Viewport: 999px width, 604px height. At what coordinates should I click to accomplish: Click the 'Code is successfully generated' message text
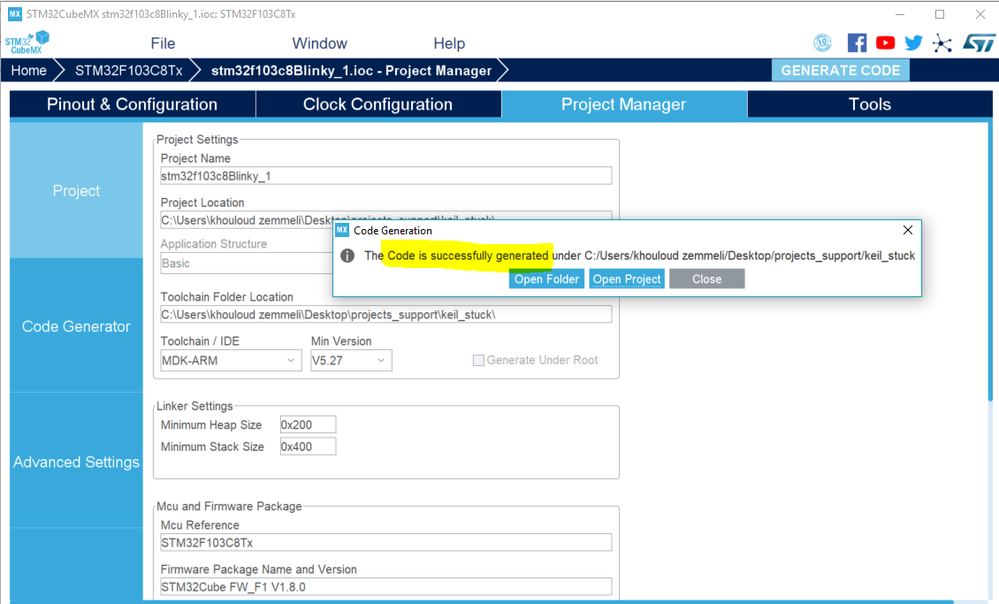point(468,256)
